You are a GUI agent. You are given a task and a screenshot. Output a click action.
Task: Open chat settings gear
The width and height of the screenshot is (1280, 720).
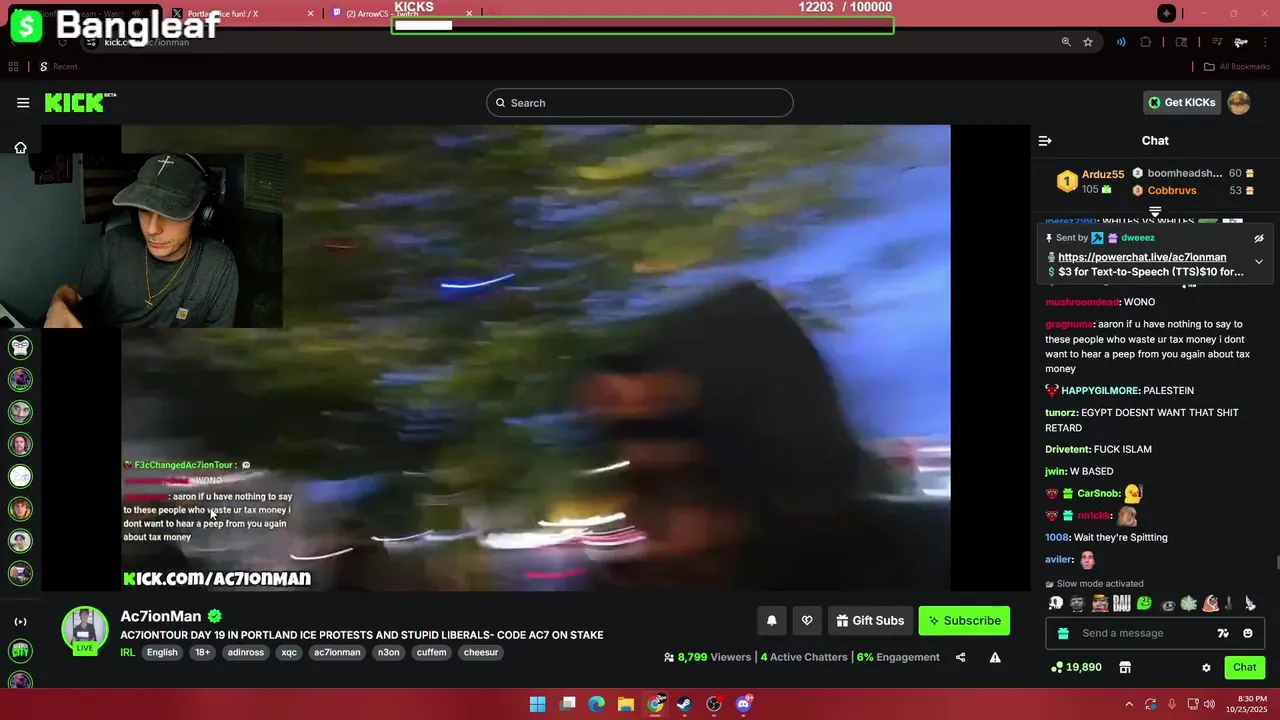[x=1206, y=668]
